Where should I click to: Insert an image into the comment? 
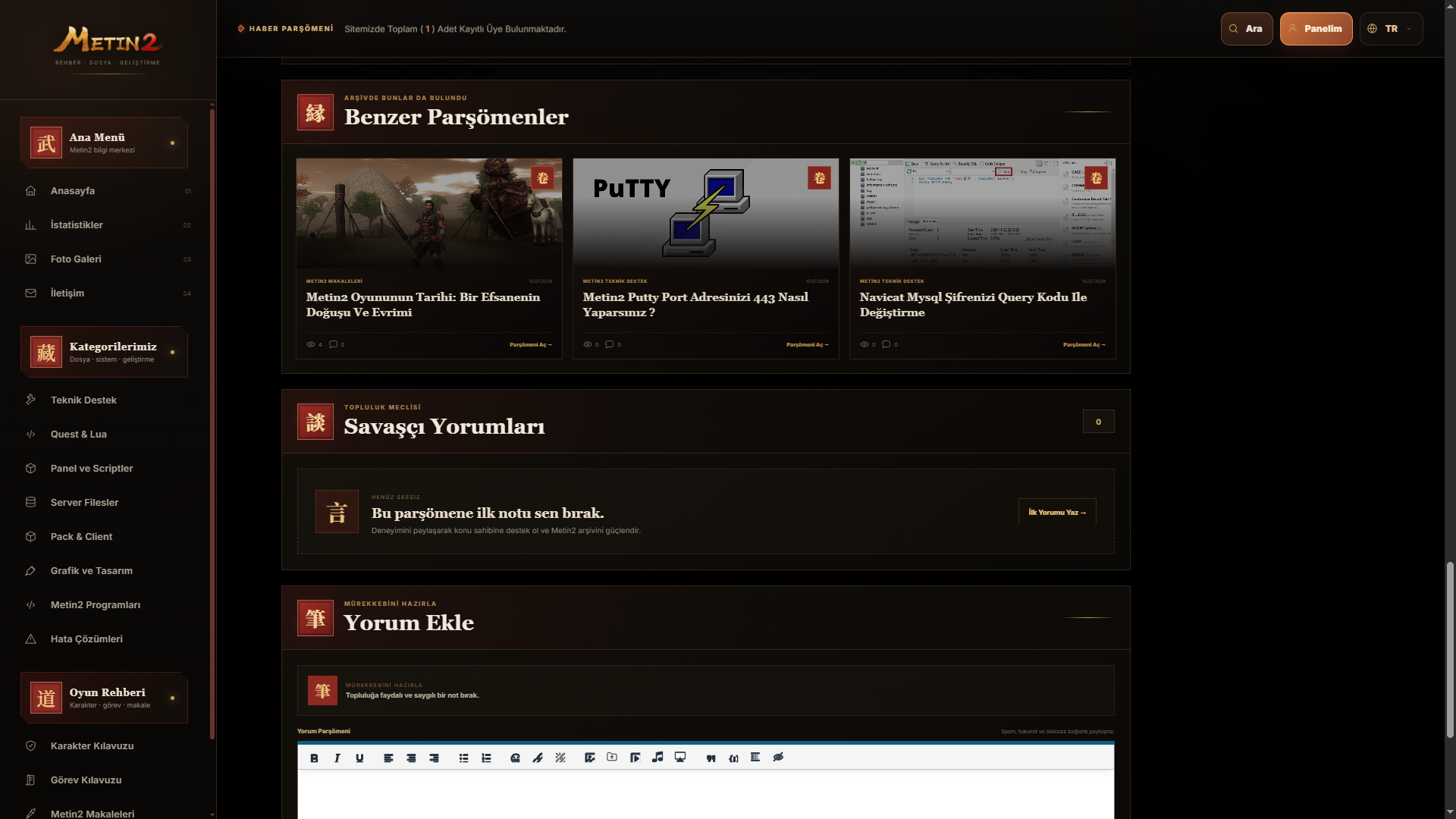pos(589,758)
